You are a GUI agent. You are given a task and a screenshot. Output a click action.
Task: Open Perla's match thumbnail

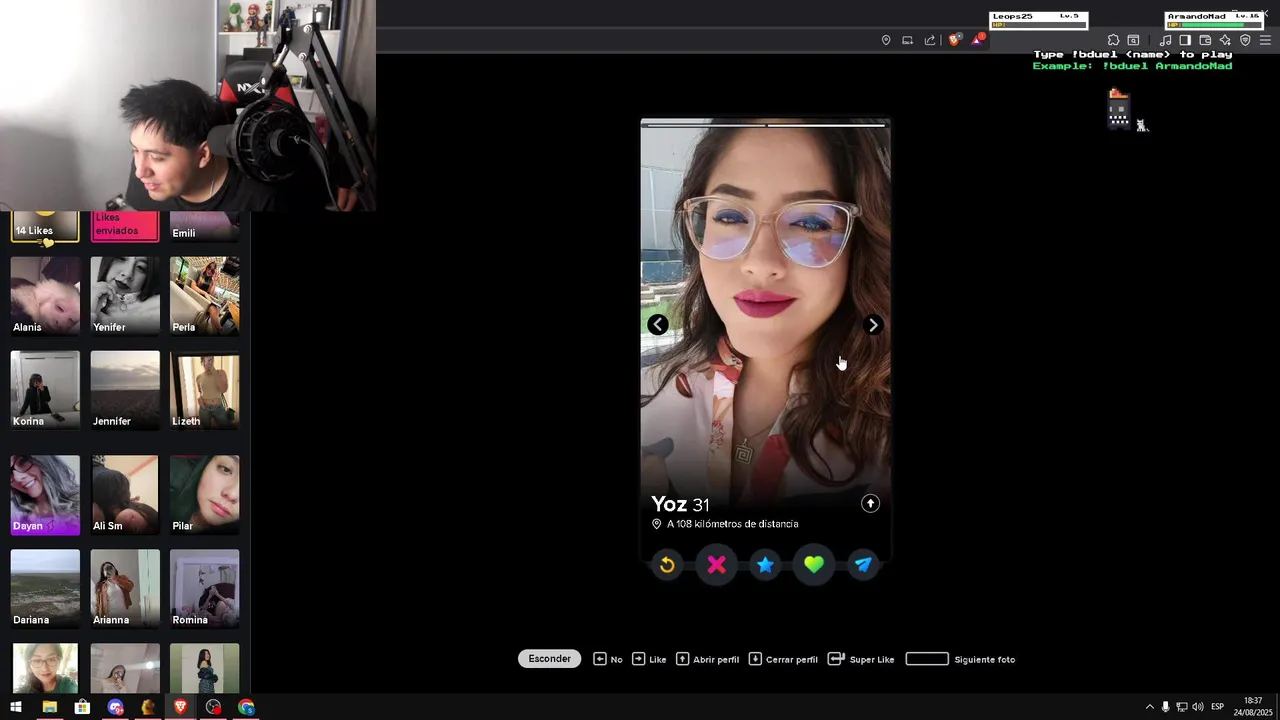[x=205, y=296]
